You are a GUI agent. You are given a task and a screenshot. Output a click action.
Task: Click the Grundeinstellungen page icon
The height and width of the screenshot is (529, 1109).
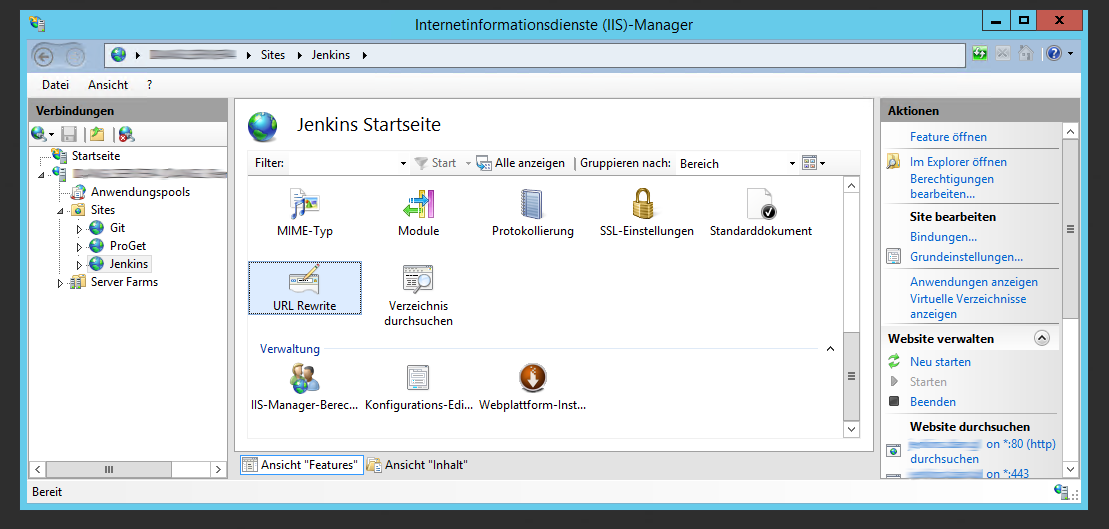pyautogui.click(x=894, y=257)
